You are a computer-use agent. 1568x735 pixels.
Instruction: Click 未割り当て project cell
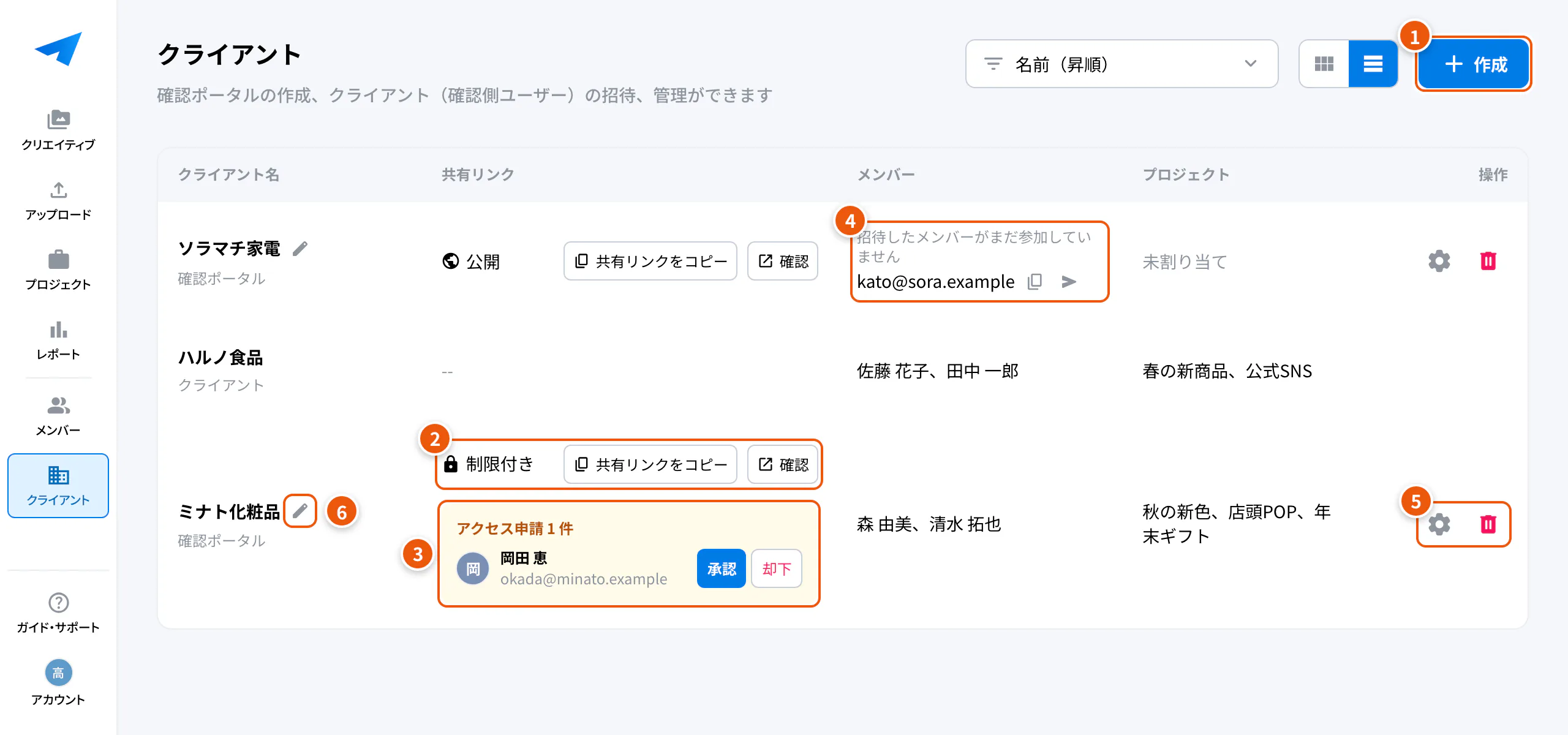(x=1185, y=262)
